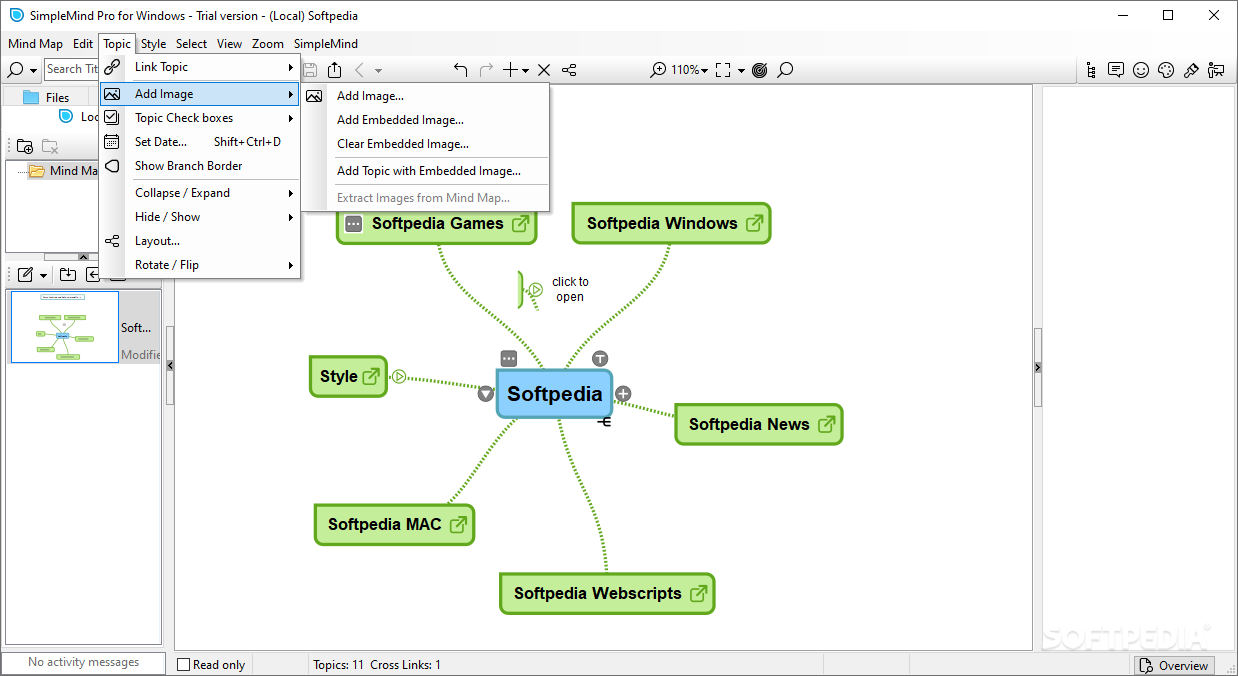The height and width of the screenshot is (676, 1238).
Task: Click the focus target bullseye icon
Action: tap(760, 70)
